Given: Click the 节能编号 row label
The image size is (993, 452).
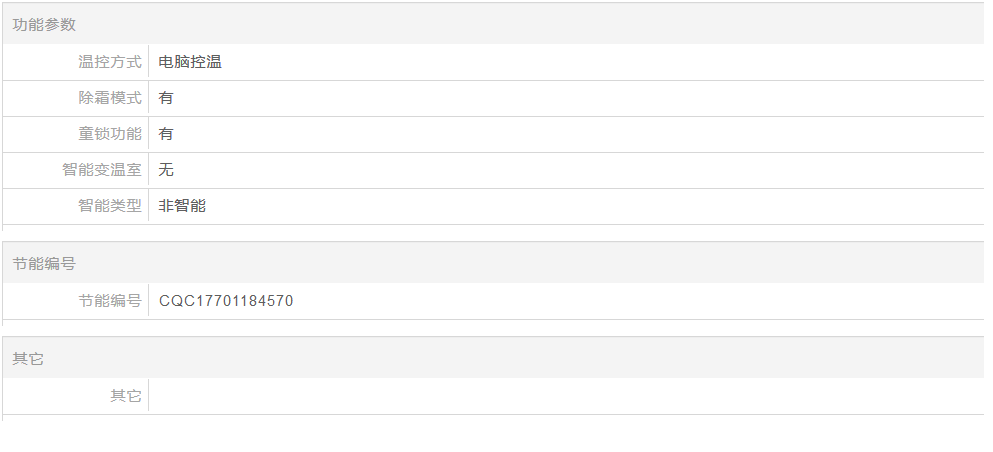Looking at the screenshot, I should 110,301.
